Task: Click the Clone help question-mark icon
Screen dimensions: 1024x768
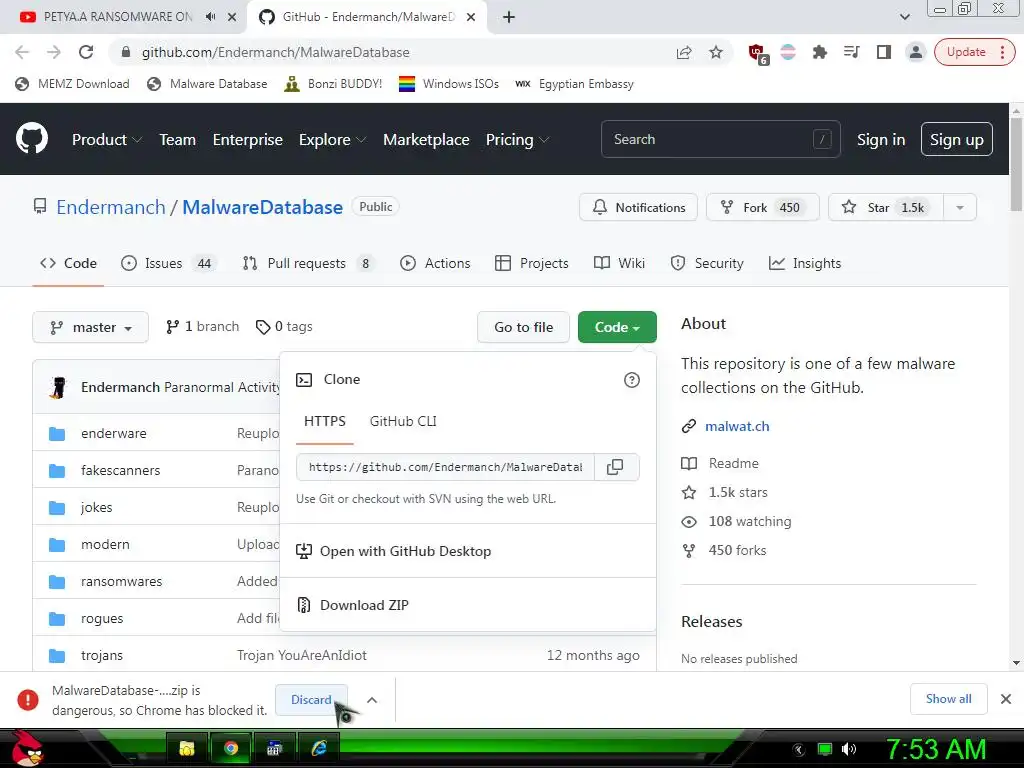Action: (632, 379)
